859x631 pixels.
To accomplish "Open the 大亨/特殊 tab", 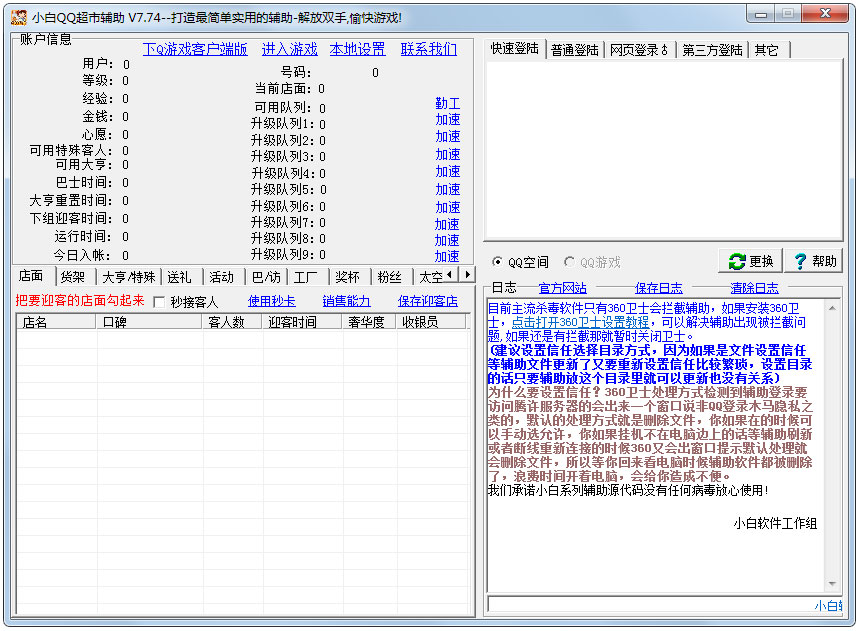I will 129,277.
